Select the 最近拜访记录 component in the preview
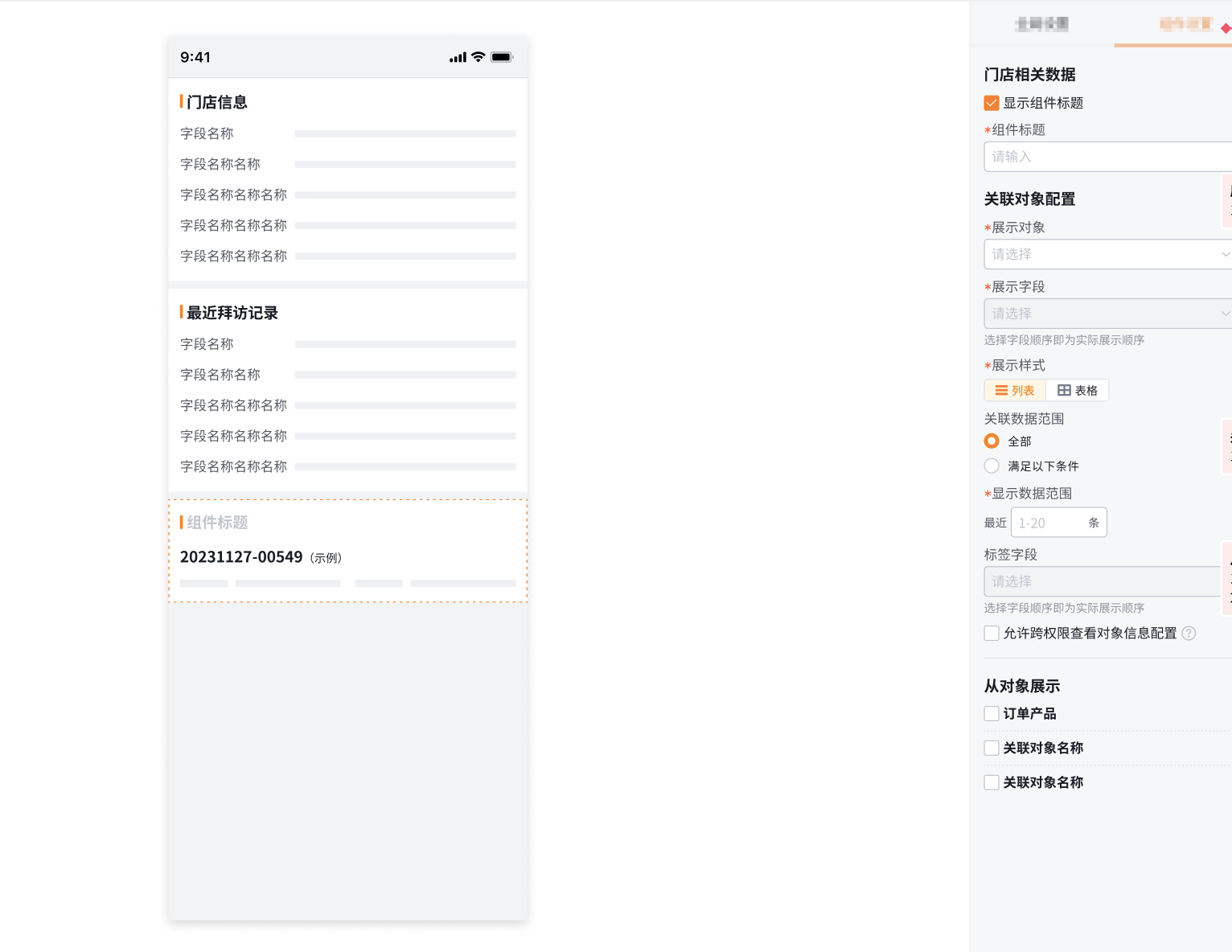The width and height of the screenshot is (1232, 952). tap(347, 389)
